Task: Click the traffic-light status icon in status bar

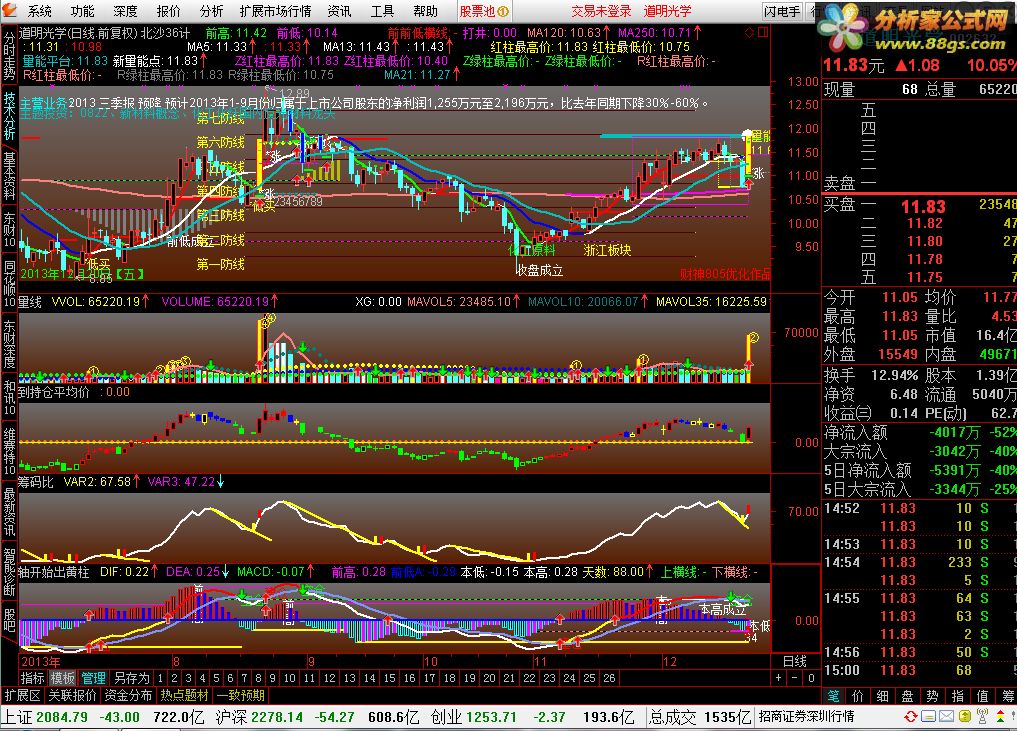Action: tap(1002, 717)
